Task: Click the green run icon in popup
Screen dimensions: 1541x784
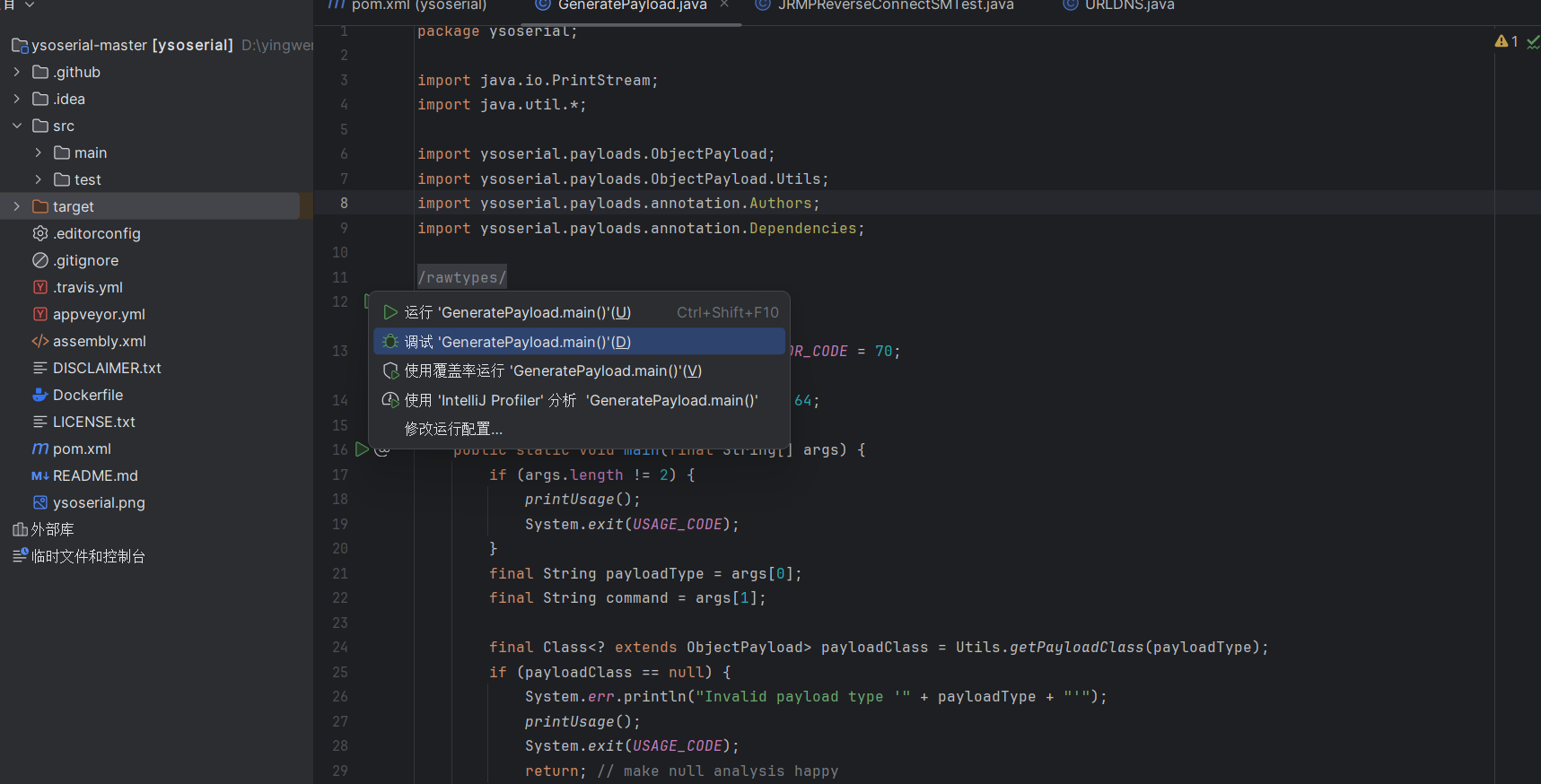Action: coord(390,312)
